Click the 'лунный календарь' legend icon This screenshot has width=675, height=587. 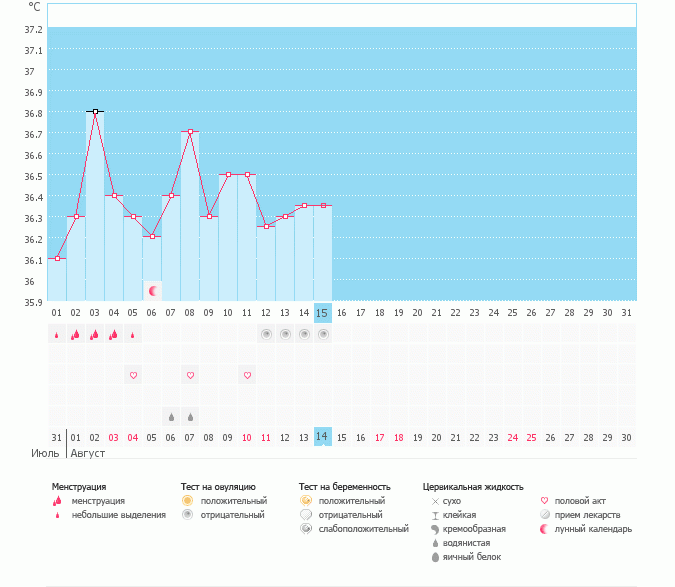tap(545, 529)
